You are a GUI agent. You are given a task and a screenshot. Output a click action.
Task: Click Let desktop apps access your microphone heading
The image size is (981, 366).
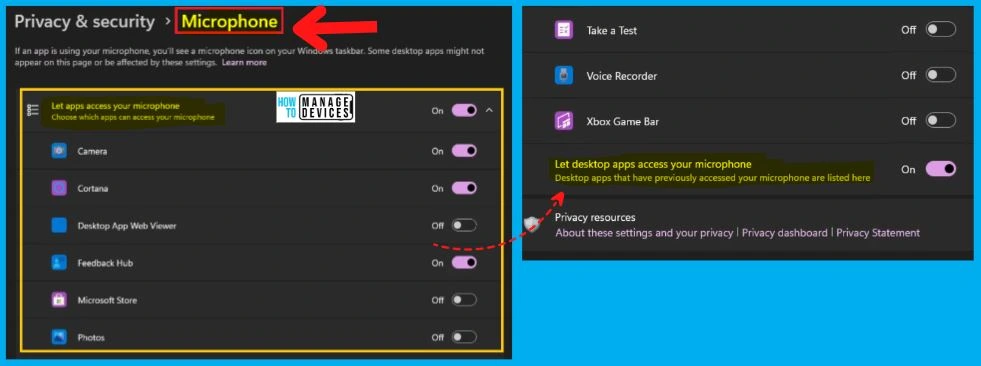tap(653, 165)
